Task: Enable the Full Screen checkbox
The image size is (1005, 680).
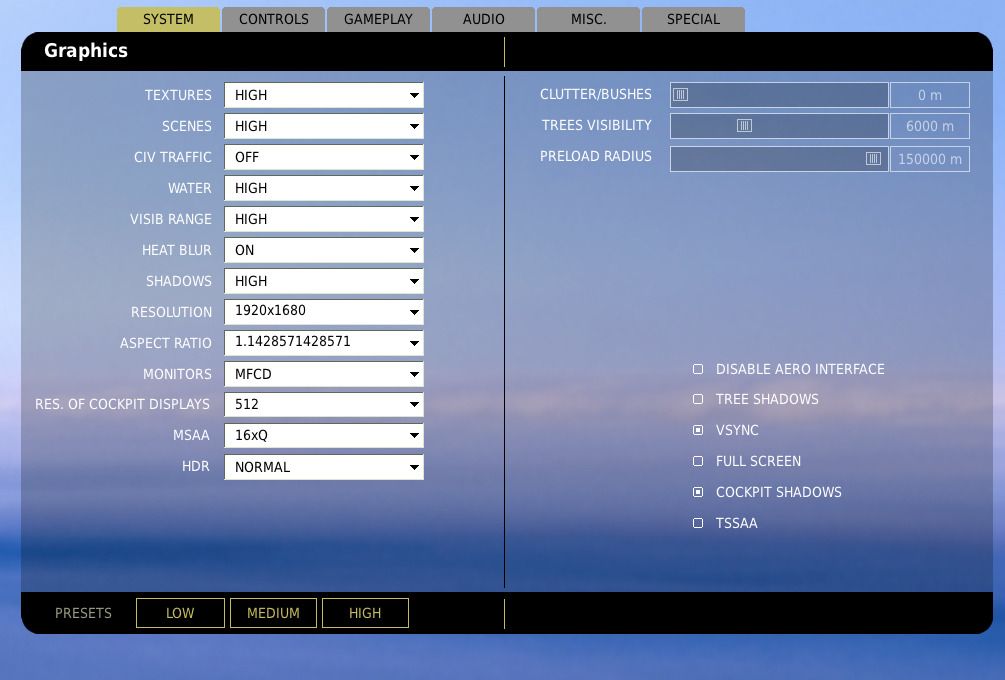Action: point(698,461)
